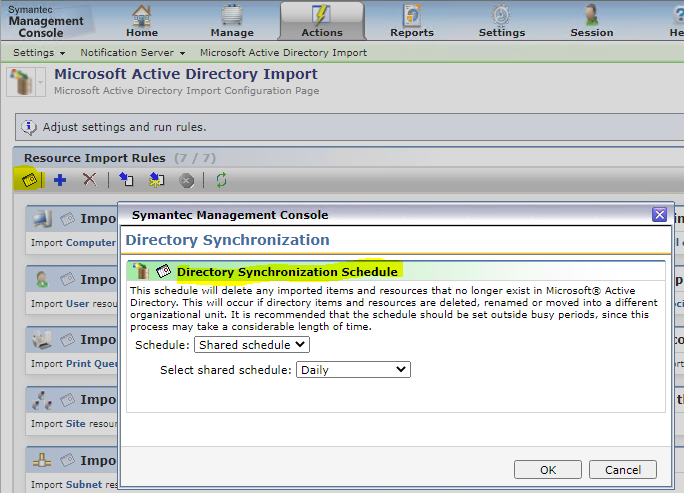Click schedule icon in Import Subnet rule header
Screen dimensions: 684x493
tap(67, 460)
